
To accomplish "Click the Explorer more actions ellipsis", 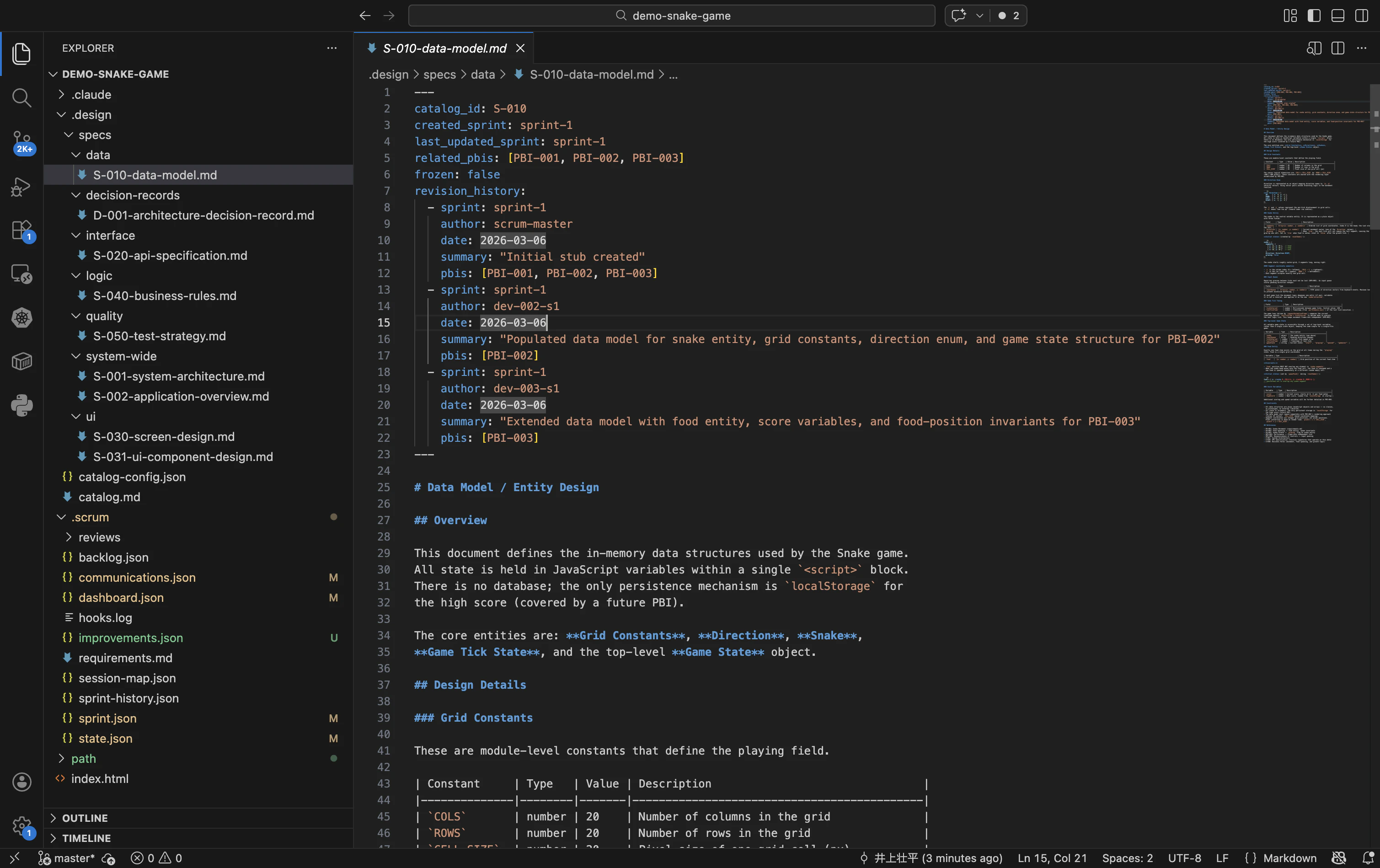I will pos(332,48).
